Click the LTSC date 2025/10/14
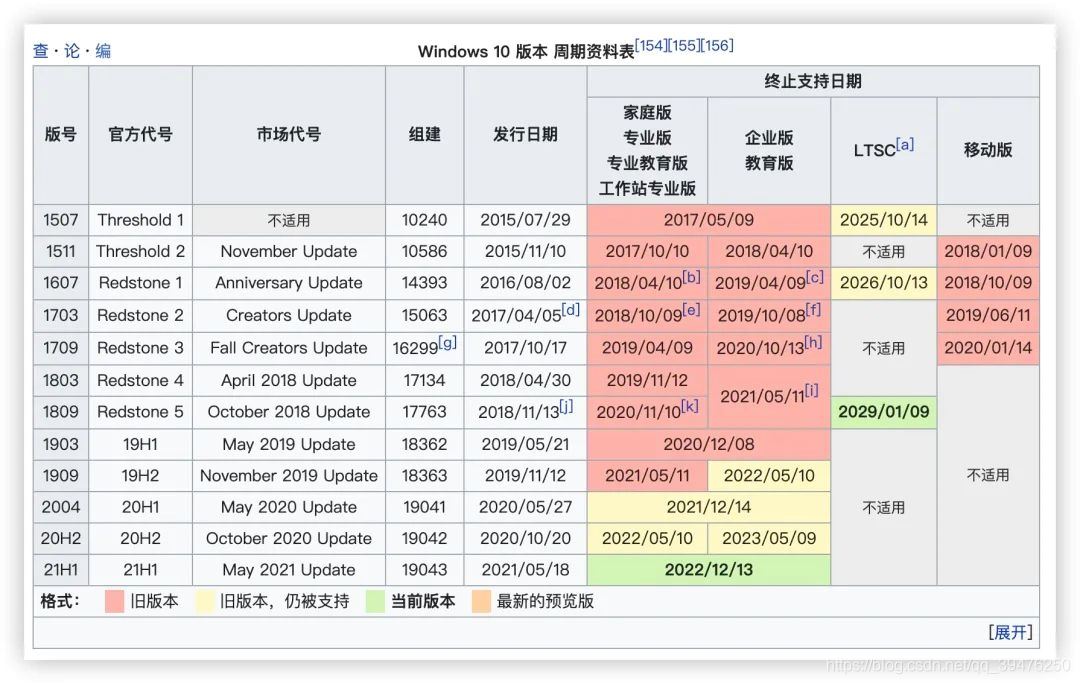This screenshot has width=1080, height=684. click(x=884, y=220)
